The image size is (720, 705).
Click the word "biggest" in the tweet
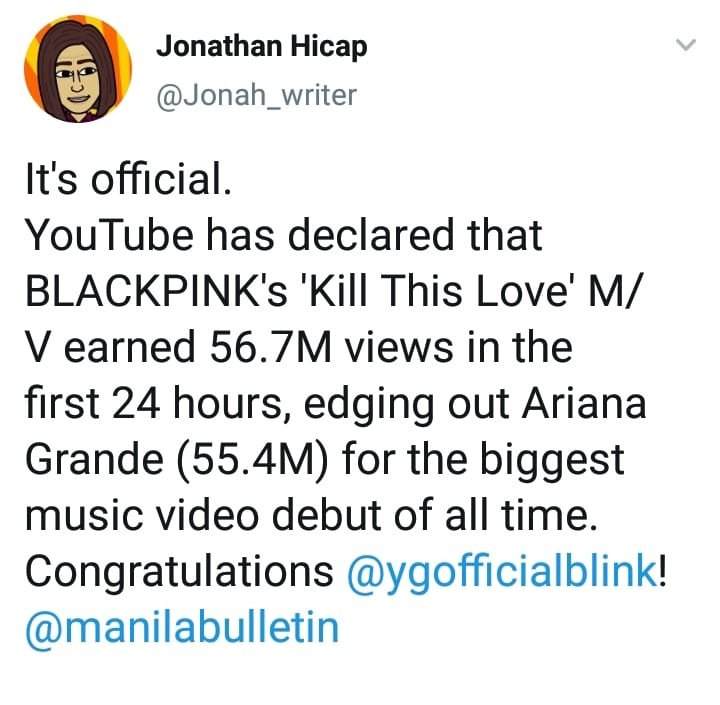pyautogui.click(x=552, y=461)
